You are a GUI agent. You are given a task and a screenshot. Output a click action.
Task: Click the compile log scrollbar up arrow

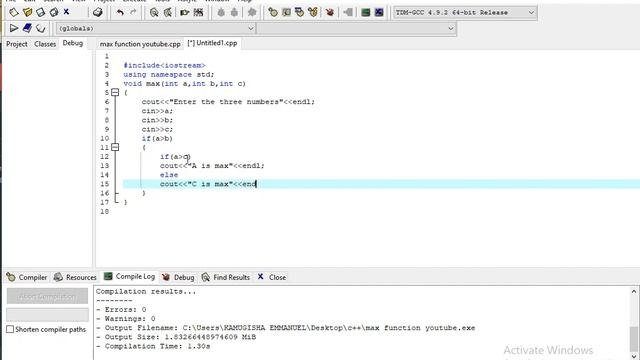point(633,291)
